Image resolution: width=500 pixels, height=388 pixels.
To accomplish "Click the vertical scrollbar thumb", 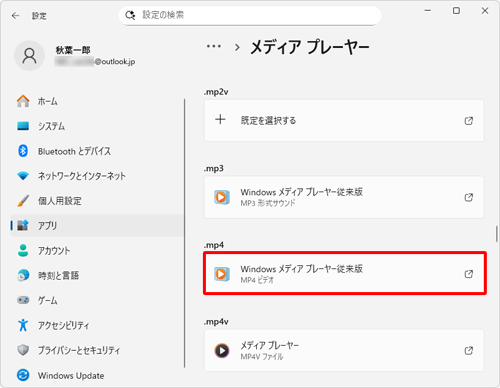I will click(496, 234).
